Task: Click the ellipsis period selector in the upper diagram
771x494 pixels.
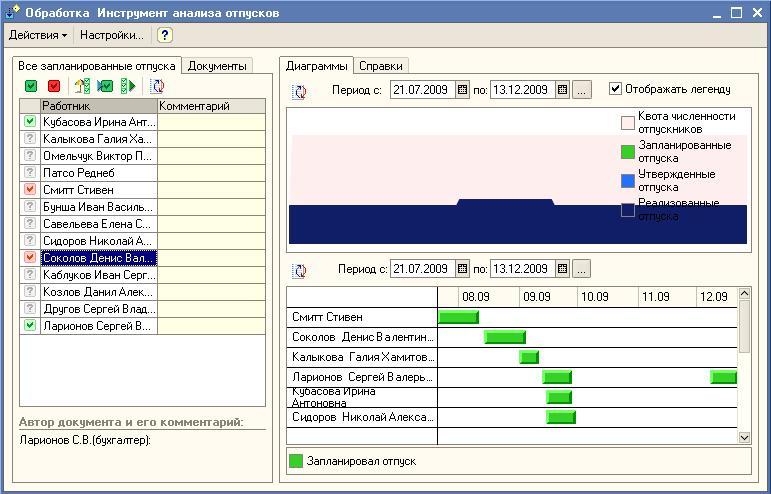Action: [582, 90]
